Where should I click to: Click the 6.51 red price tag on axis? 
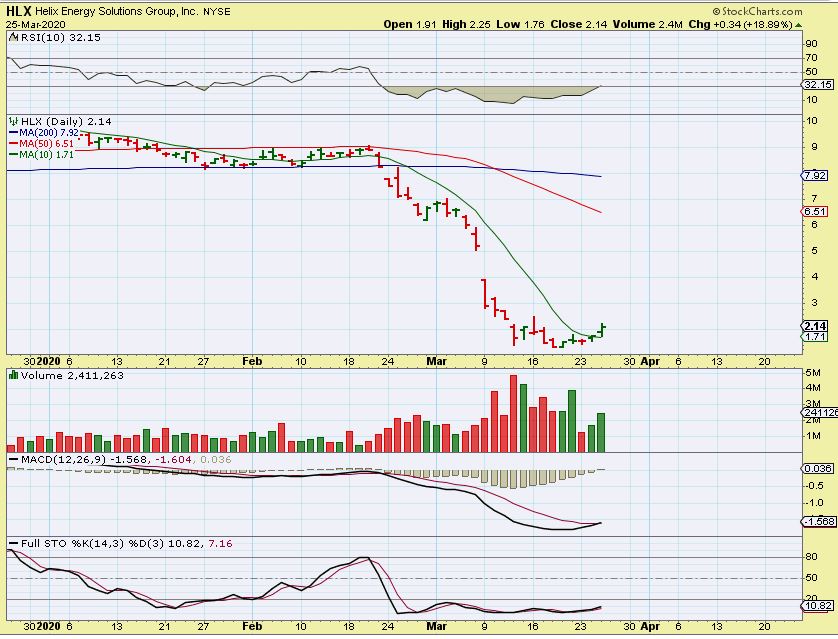816,212
